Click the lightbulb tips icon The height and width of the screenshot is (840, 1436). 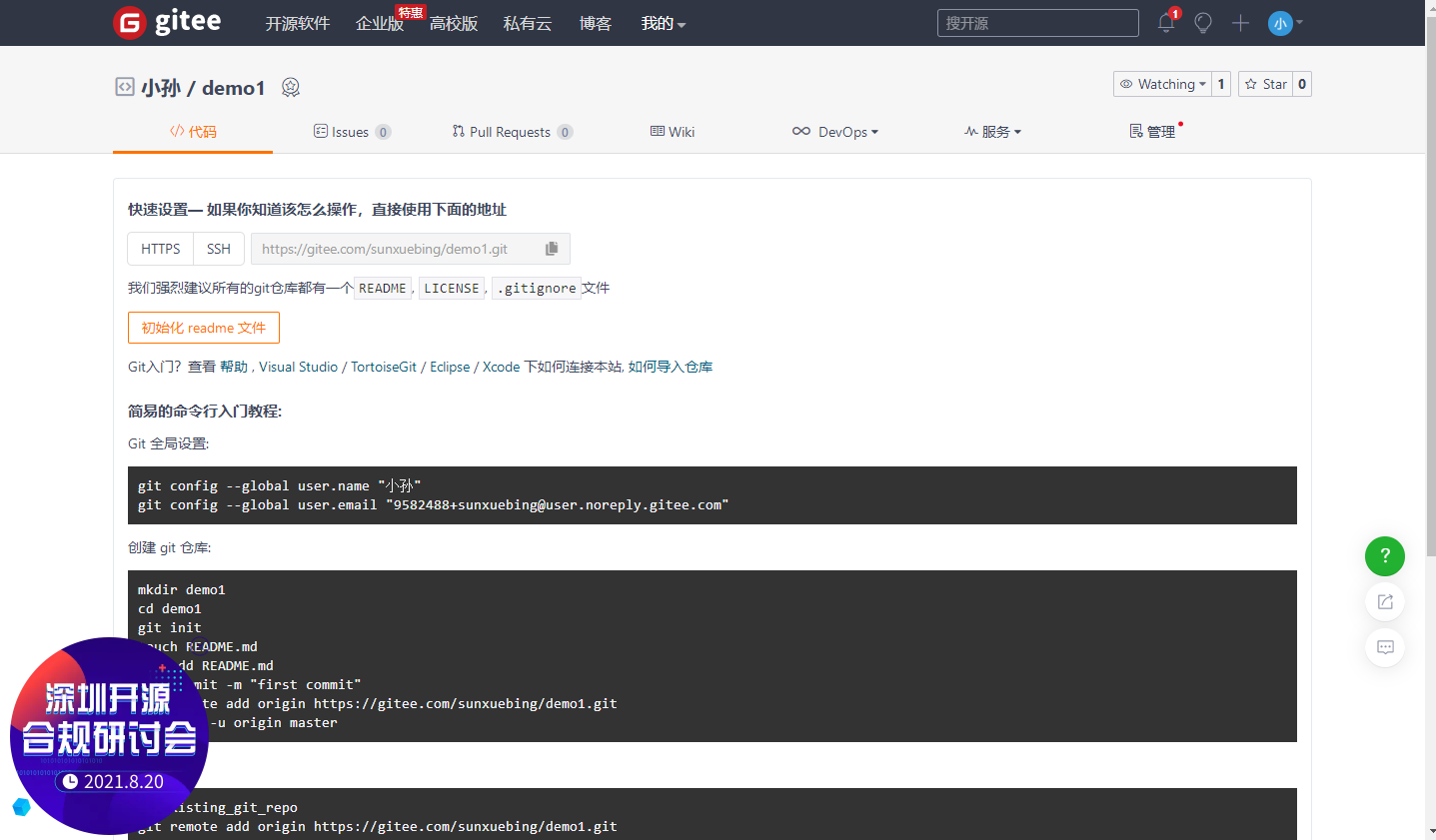click(x=1203, y=23)
